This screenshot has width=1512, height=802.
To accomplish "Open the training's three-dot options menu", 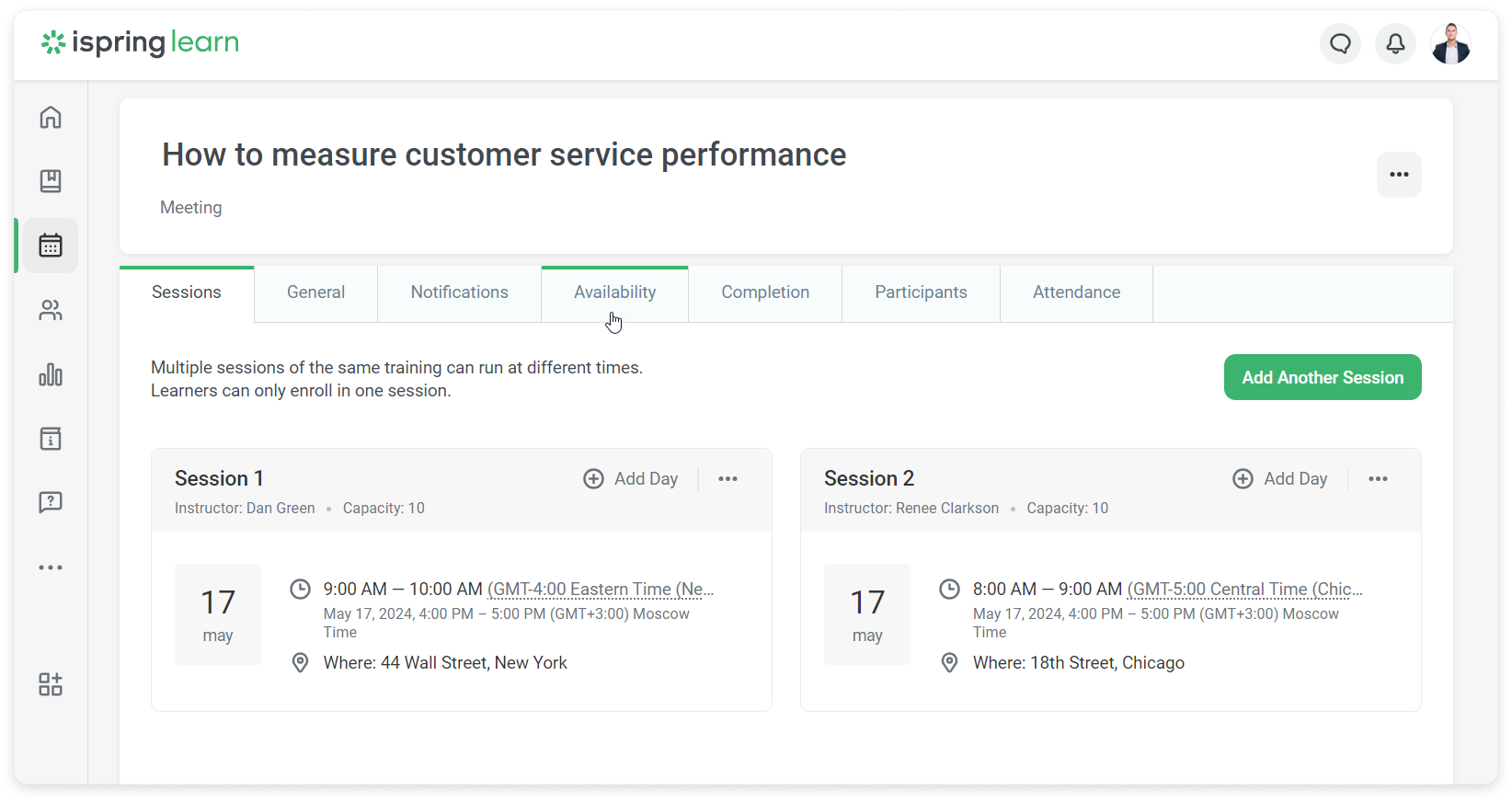I will [1398, 175].
